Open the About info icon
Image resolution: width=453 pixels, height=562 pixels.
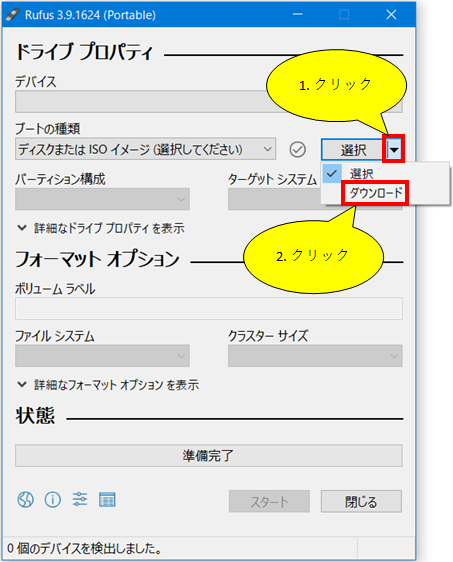pos(53,499)
